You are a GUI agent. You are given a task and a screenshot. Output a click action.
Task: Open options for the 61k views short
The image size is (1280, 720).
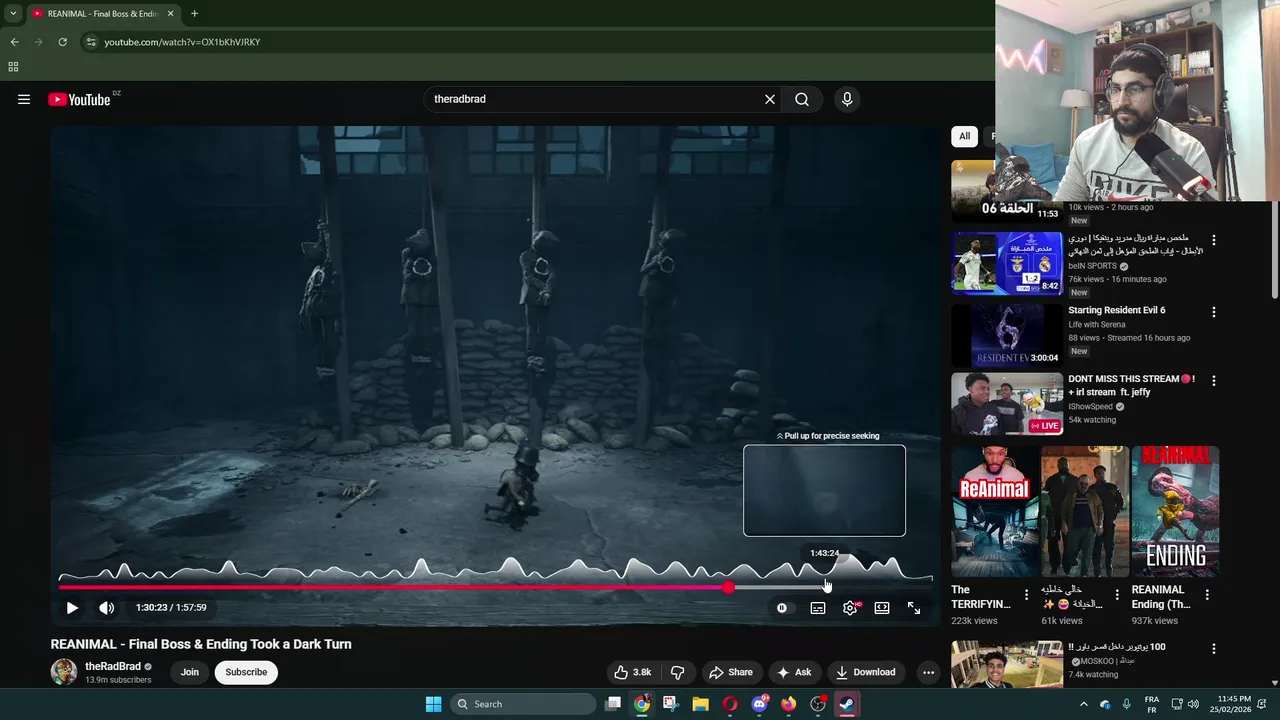point(1117,595)
